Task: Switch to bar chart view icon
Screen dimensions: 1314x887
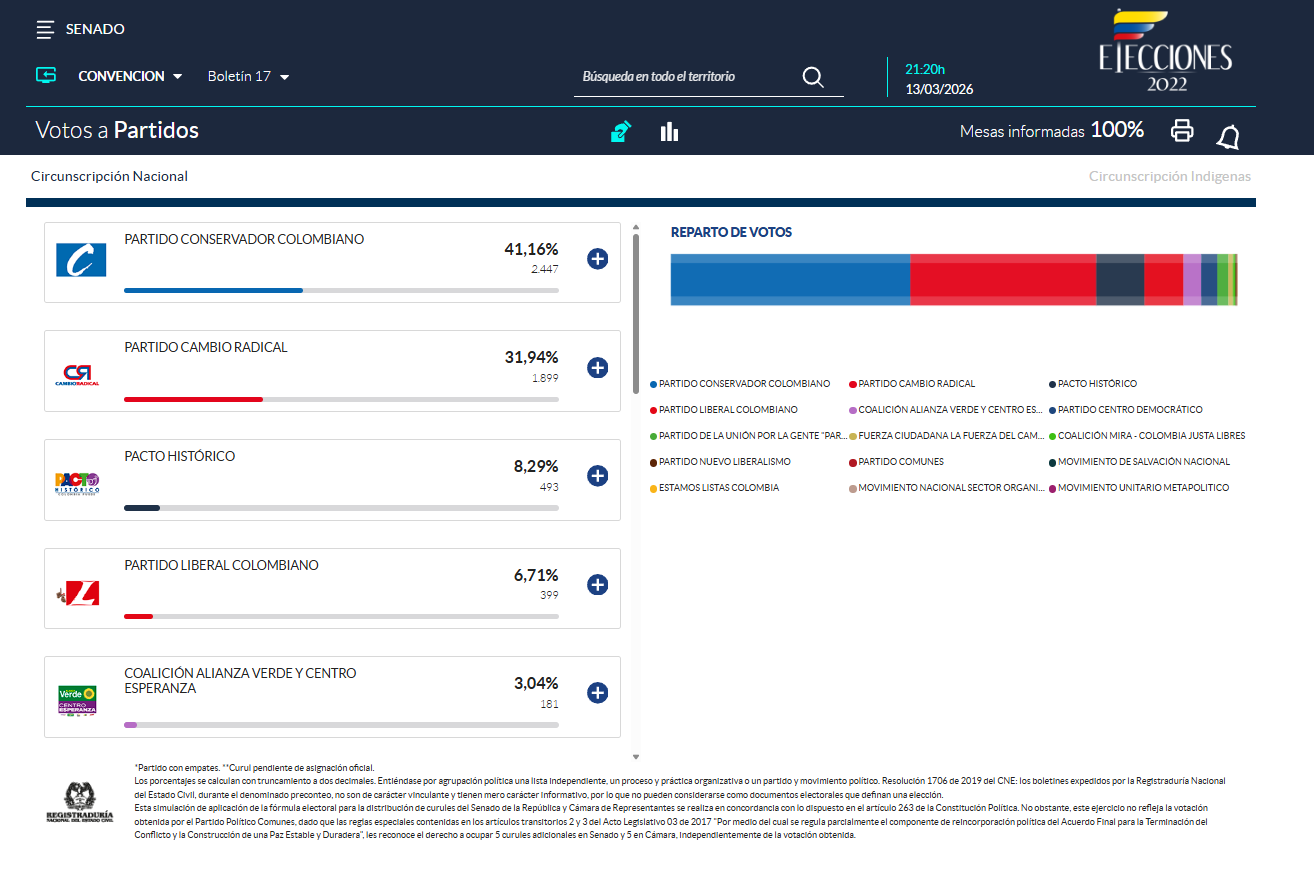Action: point(669,132)
